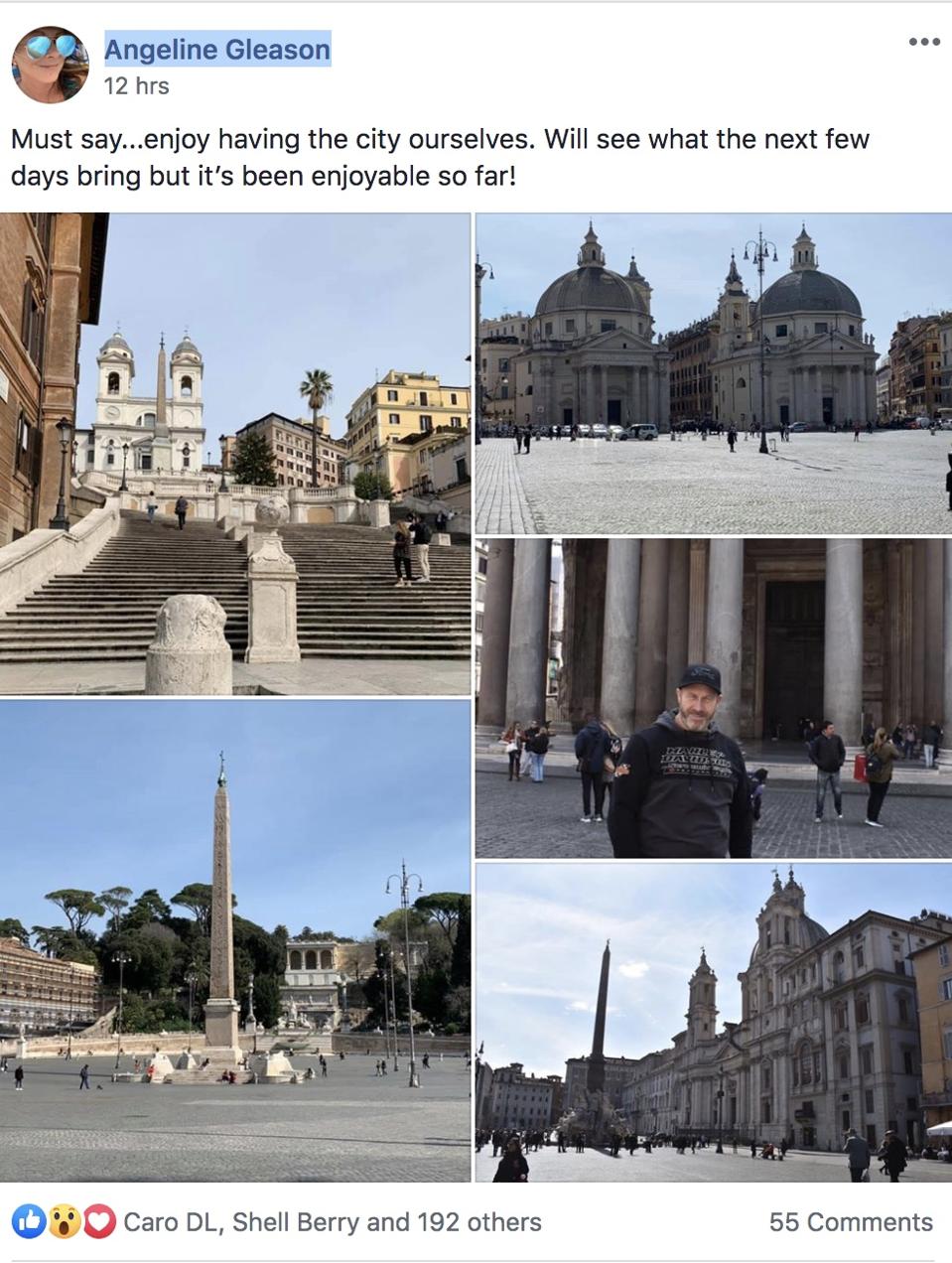Click the Wow reaction emoji icon
952x1263 pixels.
pyautogui.click(x=64, y=1221)
